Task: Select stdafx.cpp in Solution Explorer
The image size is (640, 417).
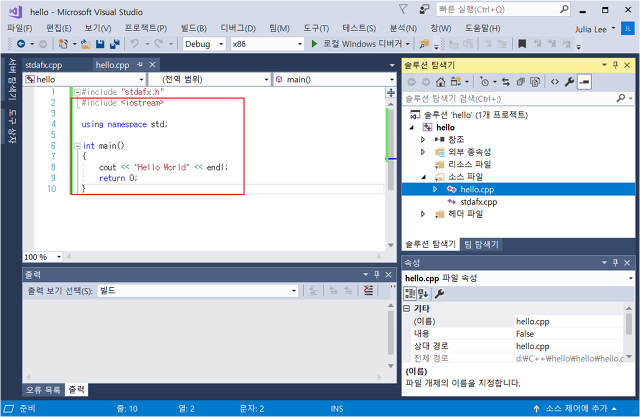Action: (x=478, y=202)
